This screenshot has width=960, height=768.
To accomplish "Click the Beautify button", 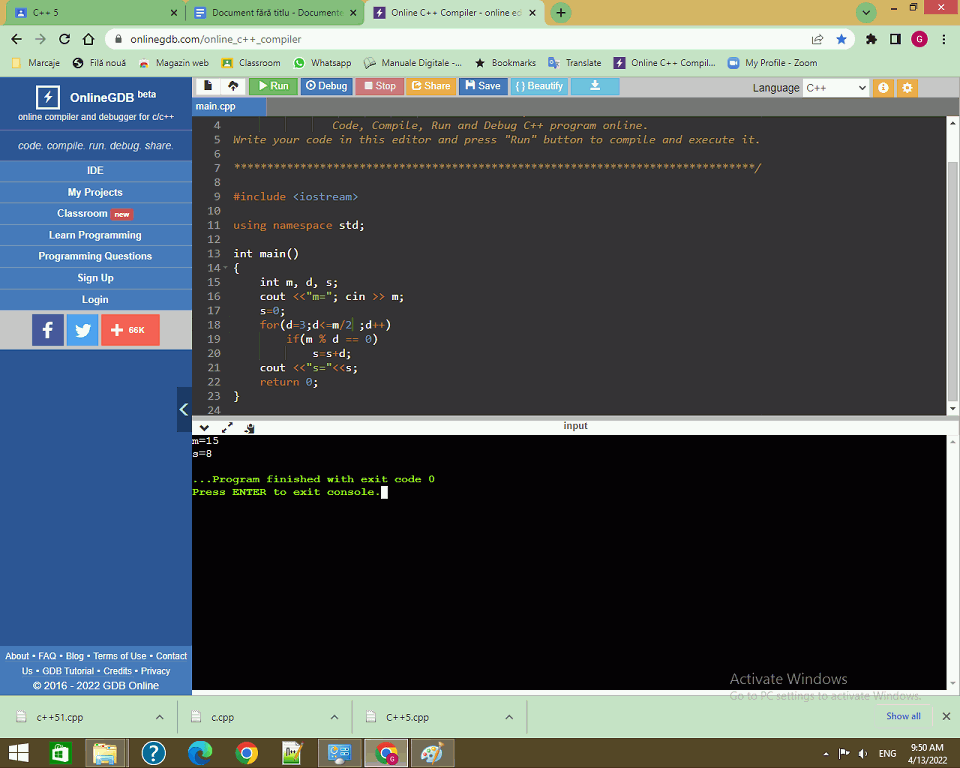I will (538, 86).
